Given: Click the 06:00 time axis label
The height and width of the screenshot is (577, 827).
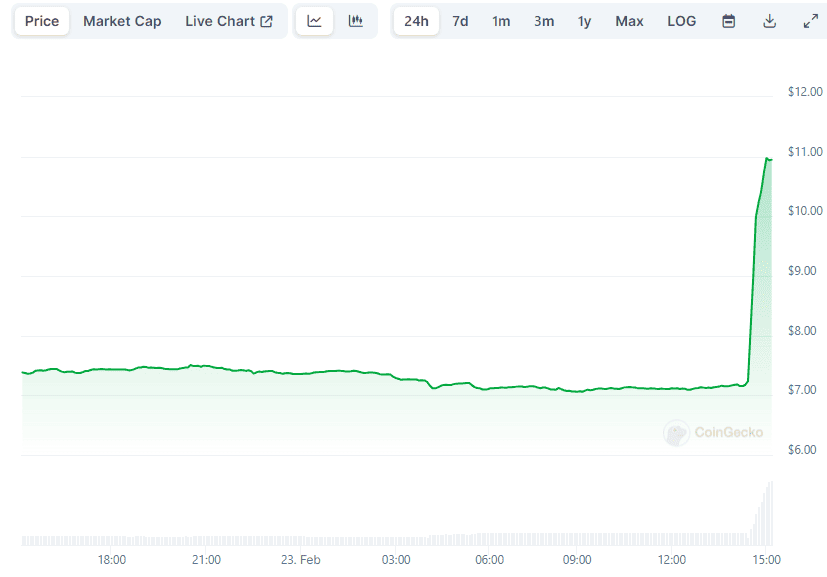Looking at the screenshot, I should (489, 560).
